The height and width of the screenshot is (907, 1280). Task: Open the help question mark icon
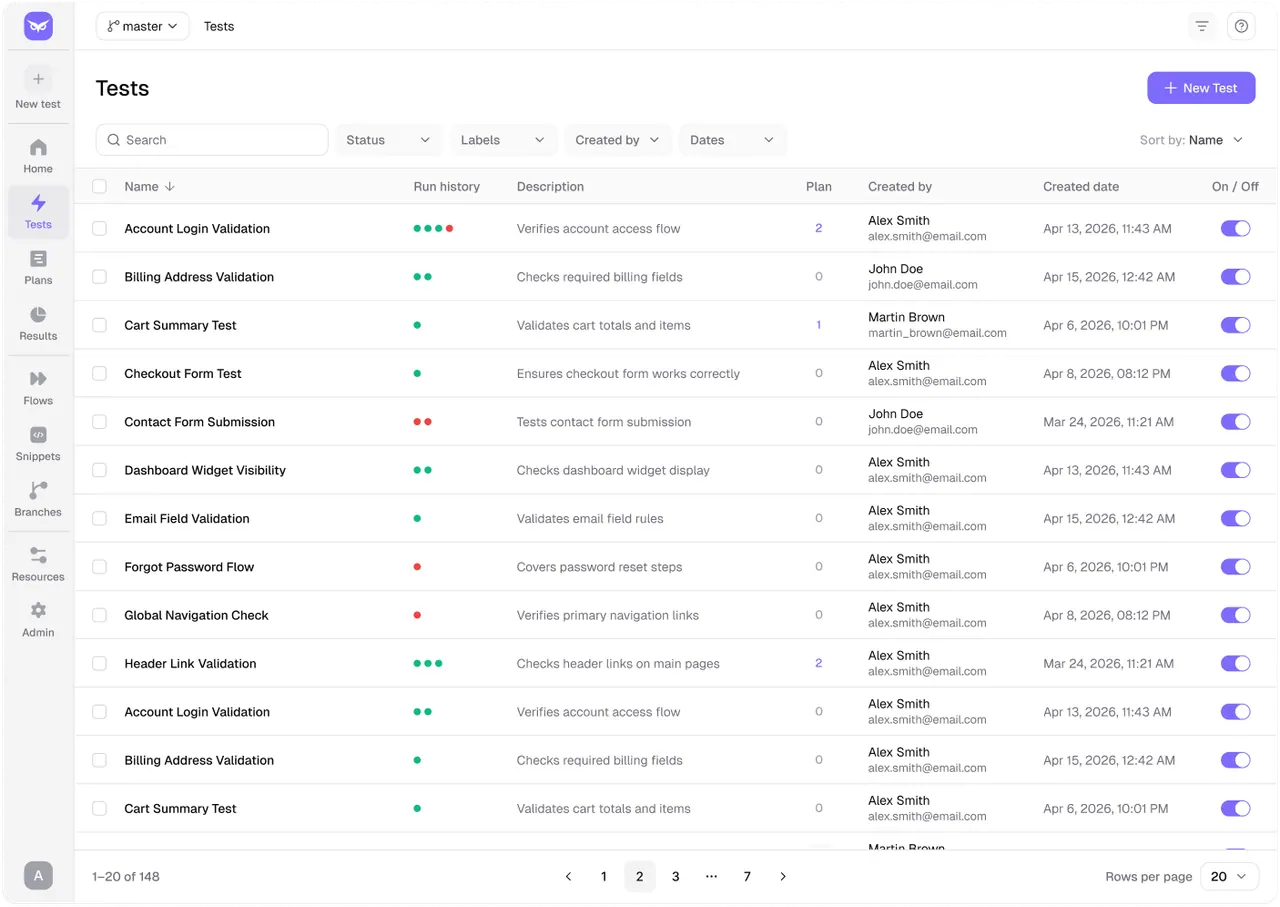[x=1241, y=26]
